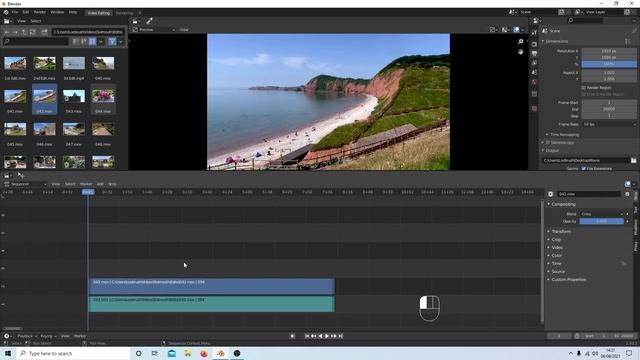The height and width of the screenshot is (360, 640).
Task: Open the sequencer Strip menu
Action: [112, 184]
